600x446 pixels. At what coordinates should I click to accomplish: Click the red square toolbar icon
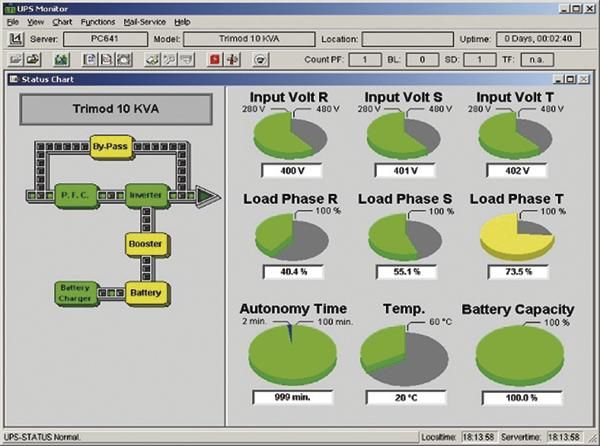(214, 59)
